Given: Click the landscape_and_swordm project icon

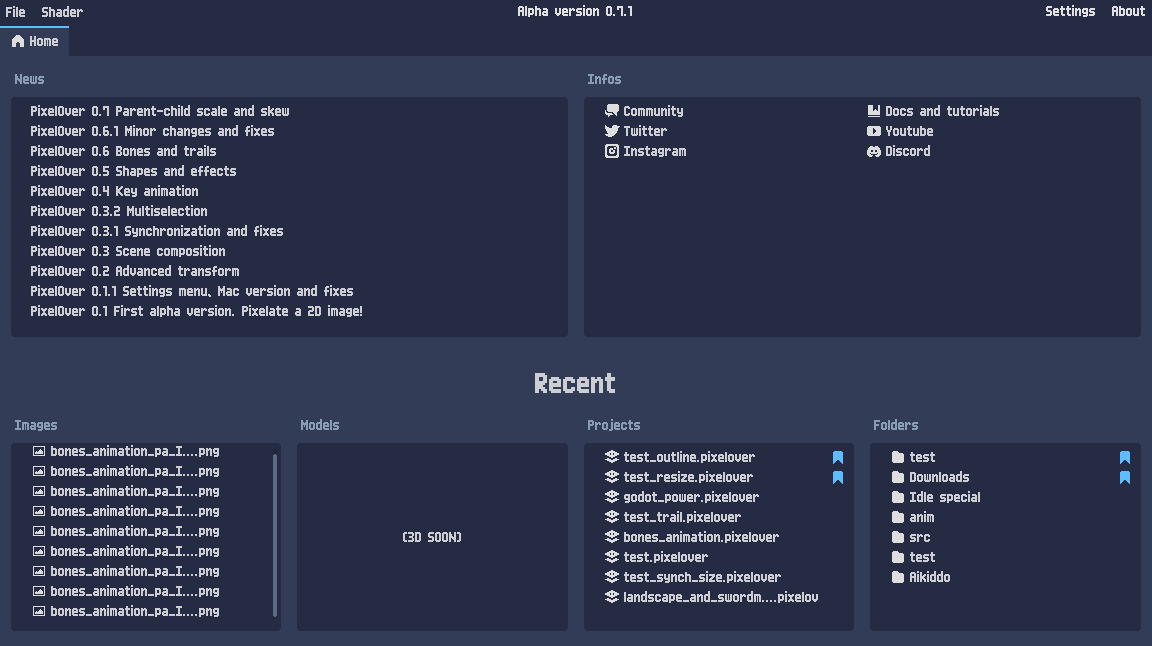Looking at the screenshot, I should [611, 597].
